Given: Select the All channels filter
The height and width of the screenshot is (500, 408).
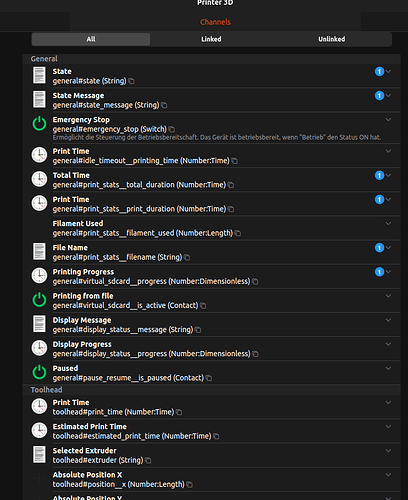Looking at the screenshot, I should coord(91,39).
